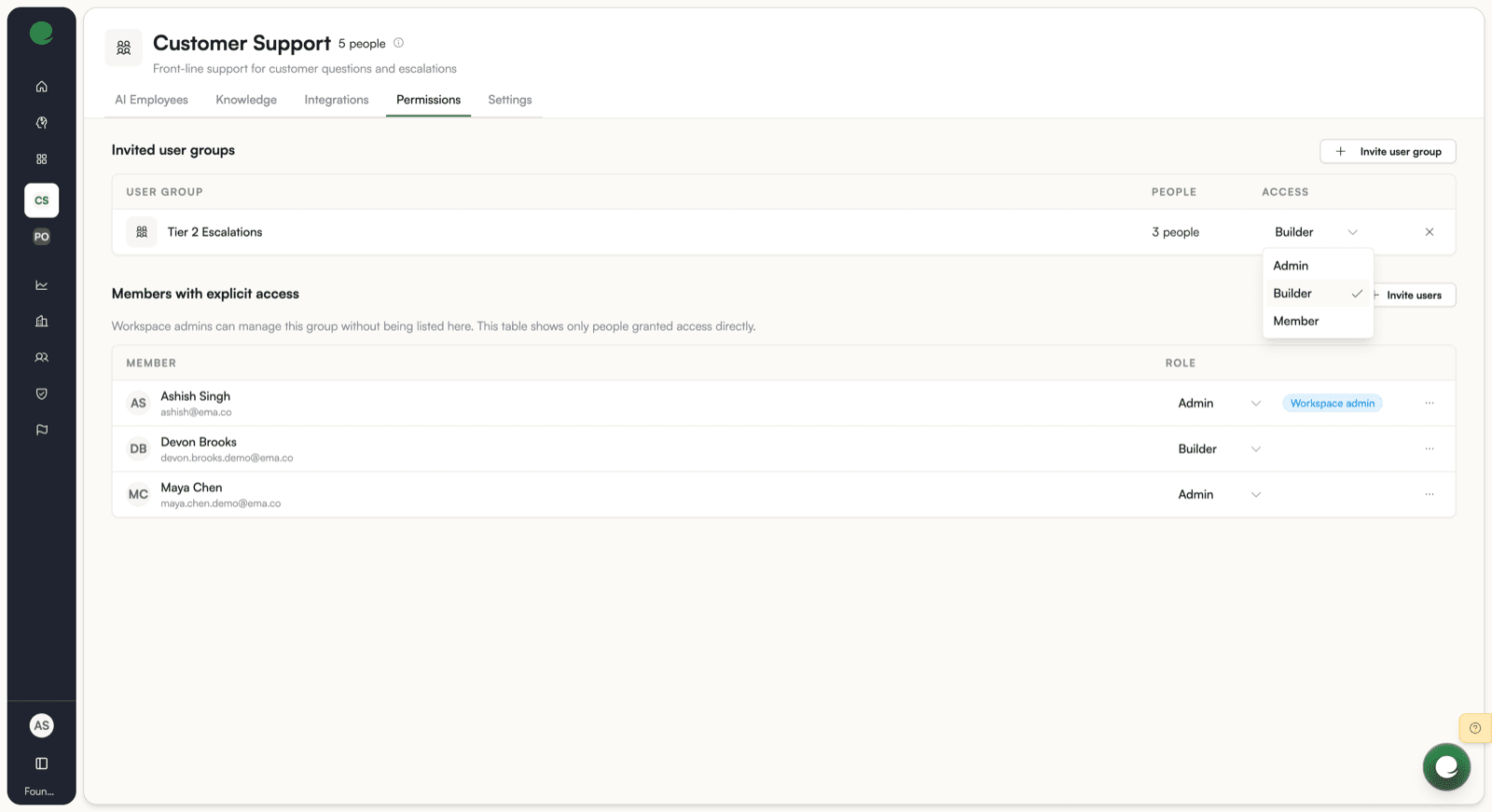
Task: Click the yellow help question icon
Action: point(1475,728)
